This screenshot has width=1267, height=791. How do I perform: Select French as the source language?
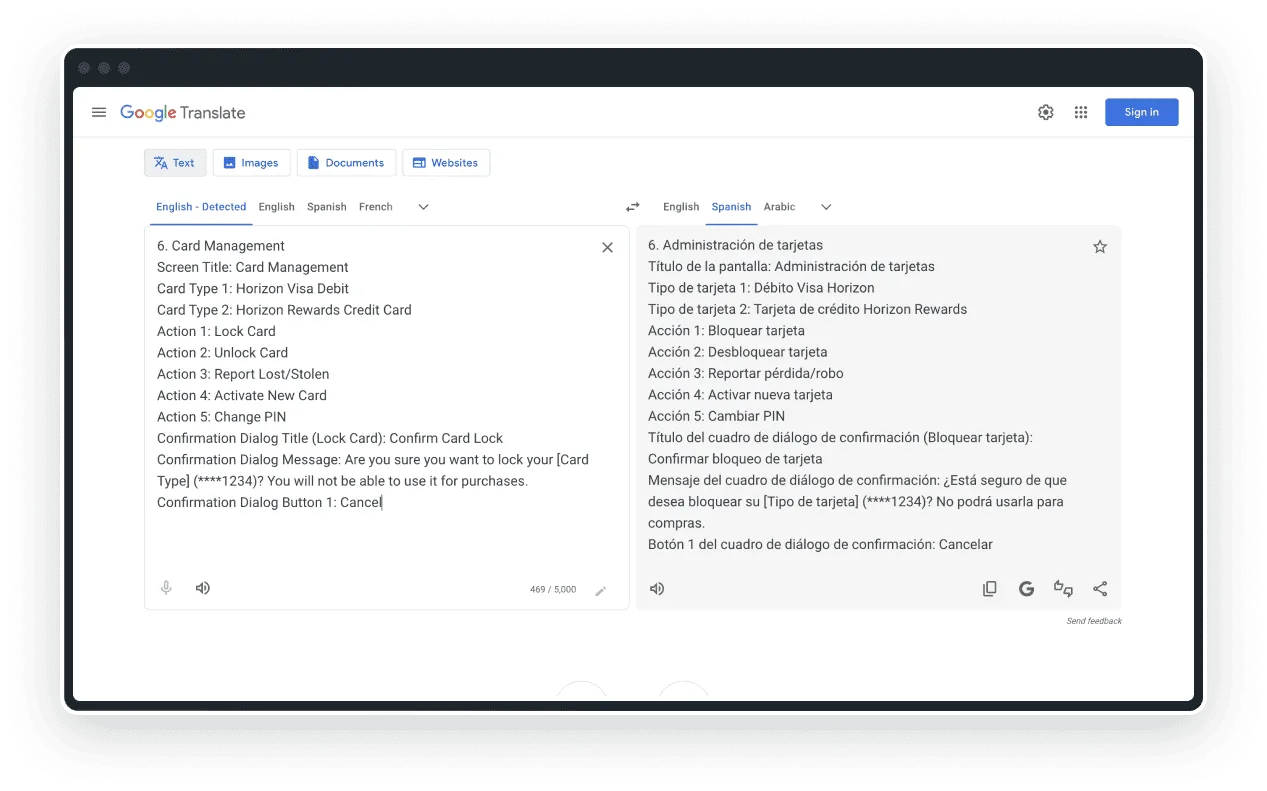[375, 207]
